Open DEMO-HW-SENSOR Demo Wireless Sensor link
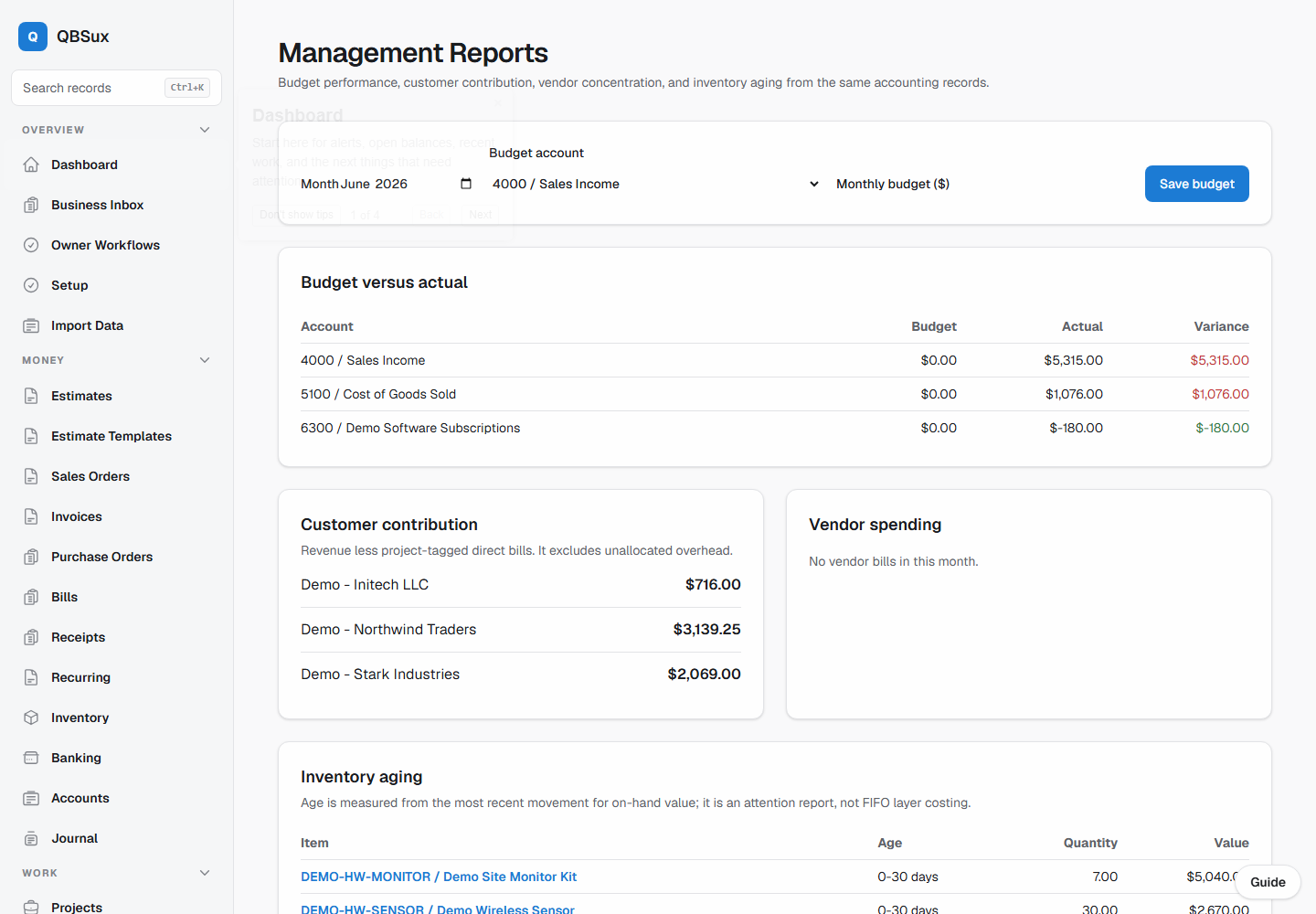 click(438, 909)
